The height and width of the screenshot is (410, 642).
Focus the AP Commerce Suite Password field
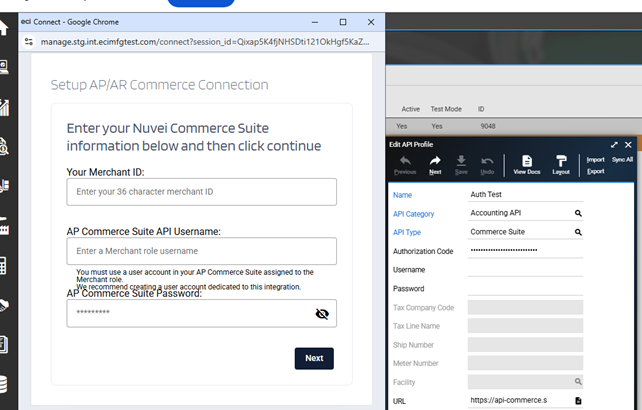pos(201,313)
